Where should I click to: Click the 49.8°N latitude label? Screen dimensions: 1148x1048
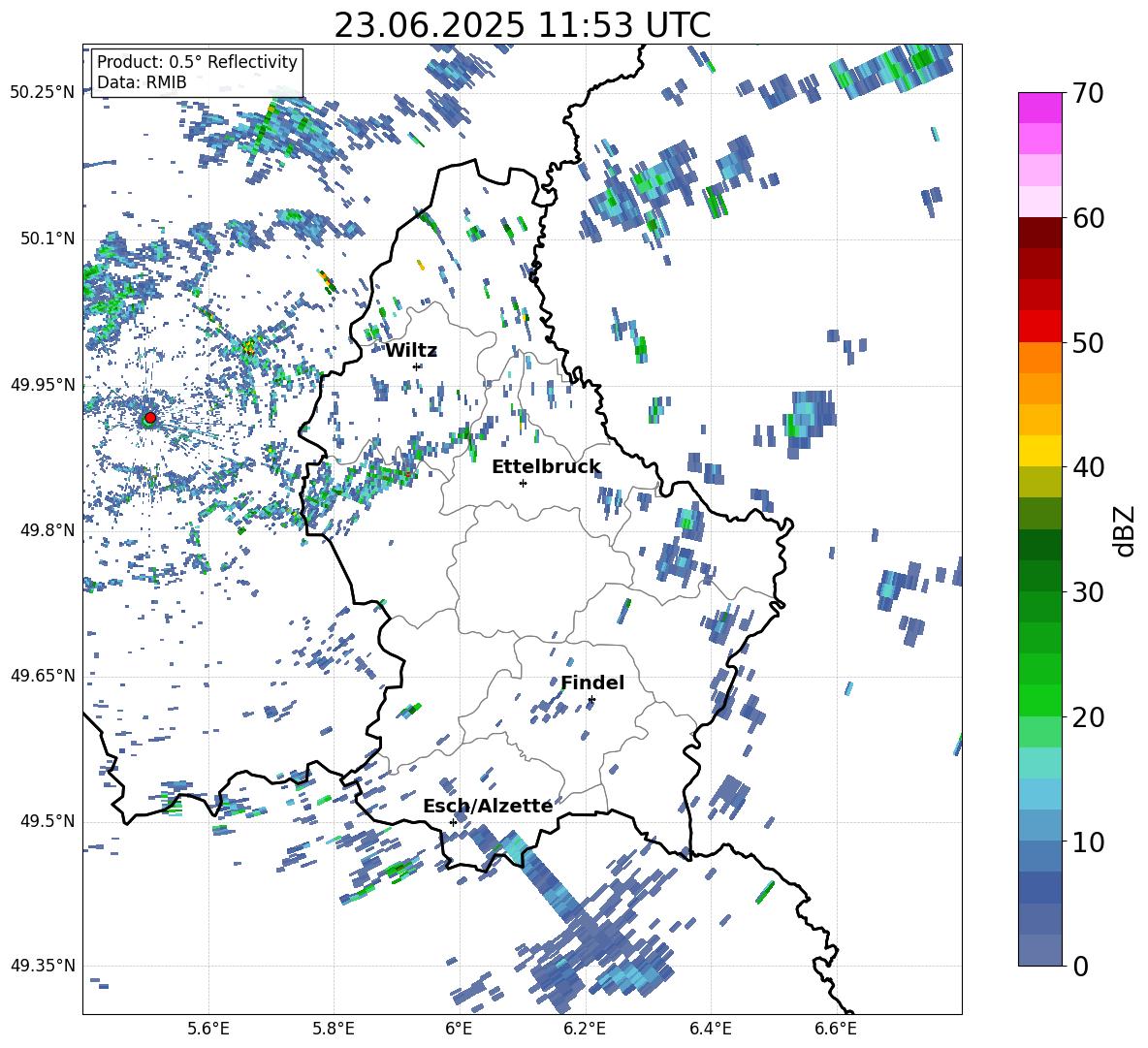pyautogui.click(x=48, y=530)
